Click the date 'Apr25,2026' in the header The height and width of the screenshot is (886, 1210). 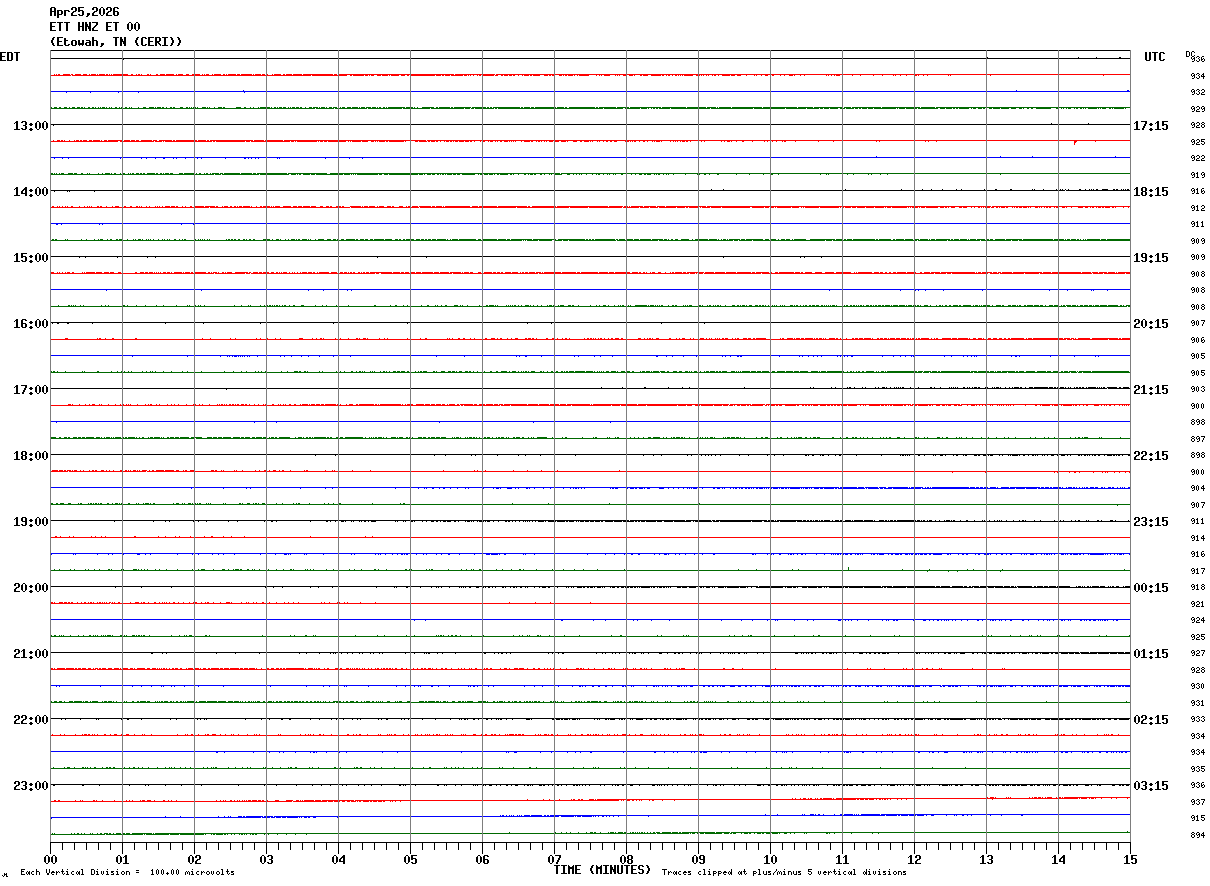point(84,12)
